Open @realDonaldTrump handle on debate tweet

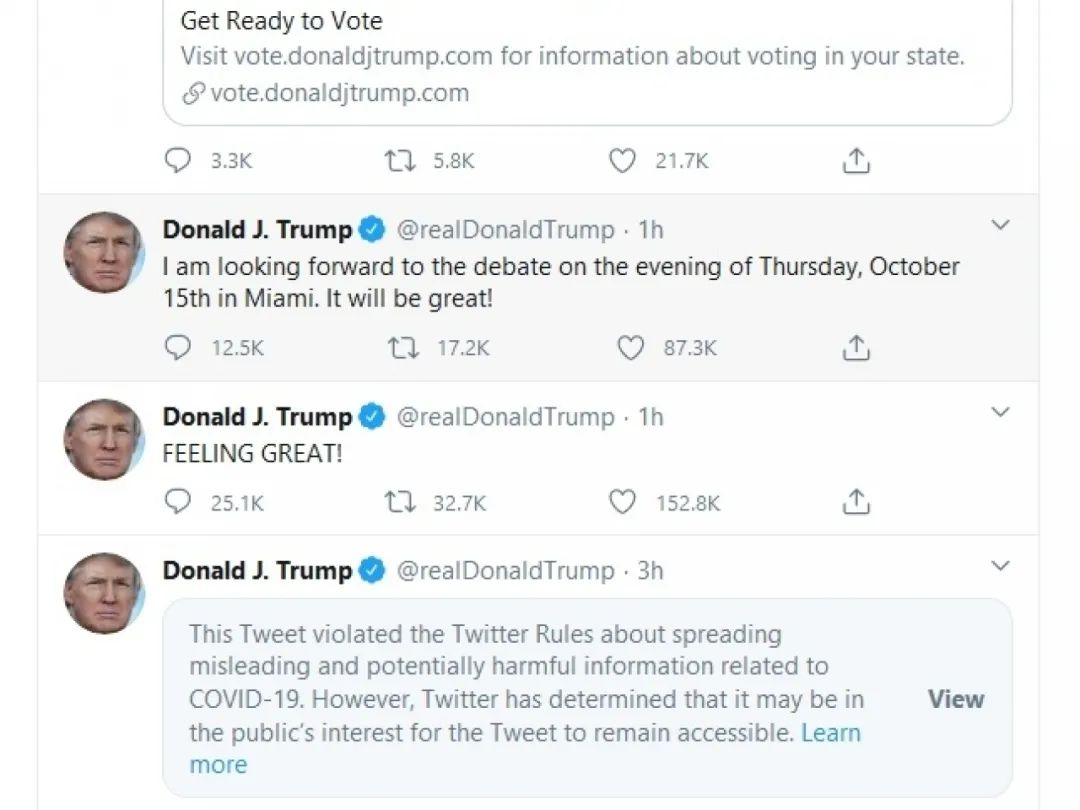(505, 229)
